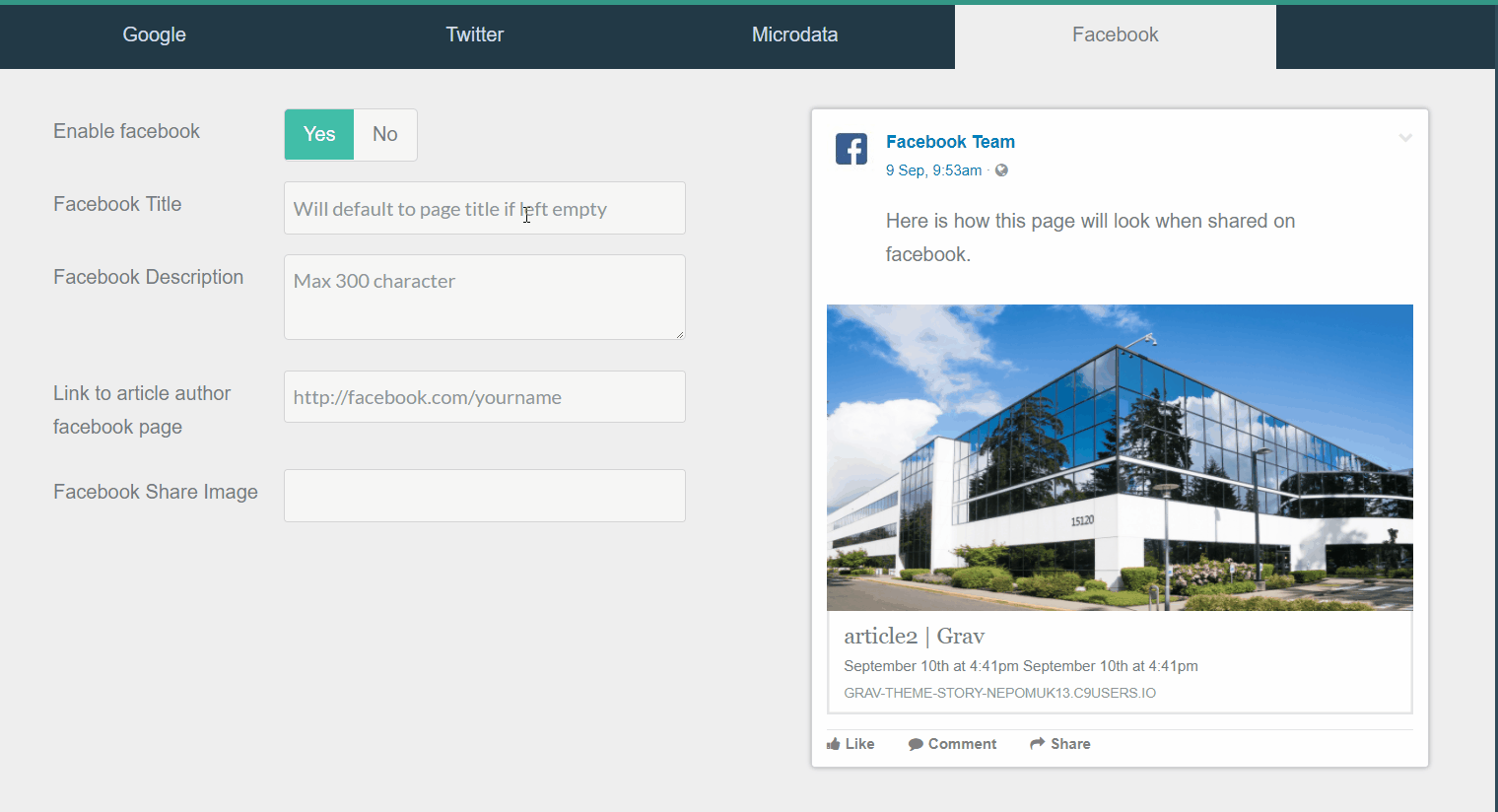Image resolution: width=1498 pixels, height=812 pixels.
Task: Switch to the Google tab
Action: pyautogui.click(x=155, y=36)
